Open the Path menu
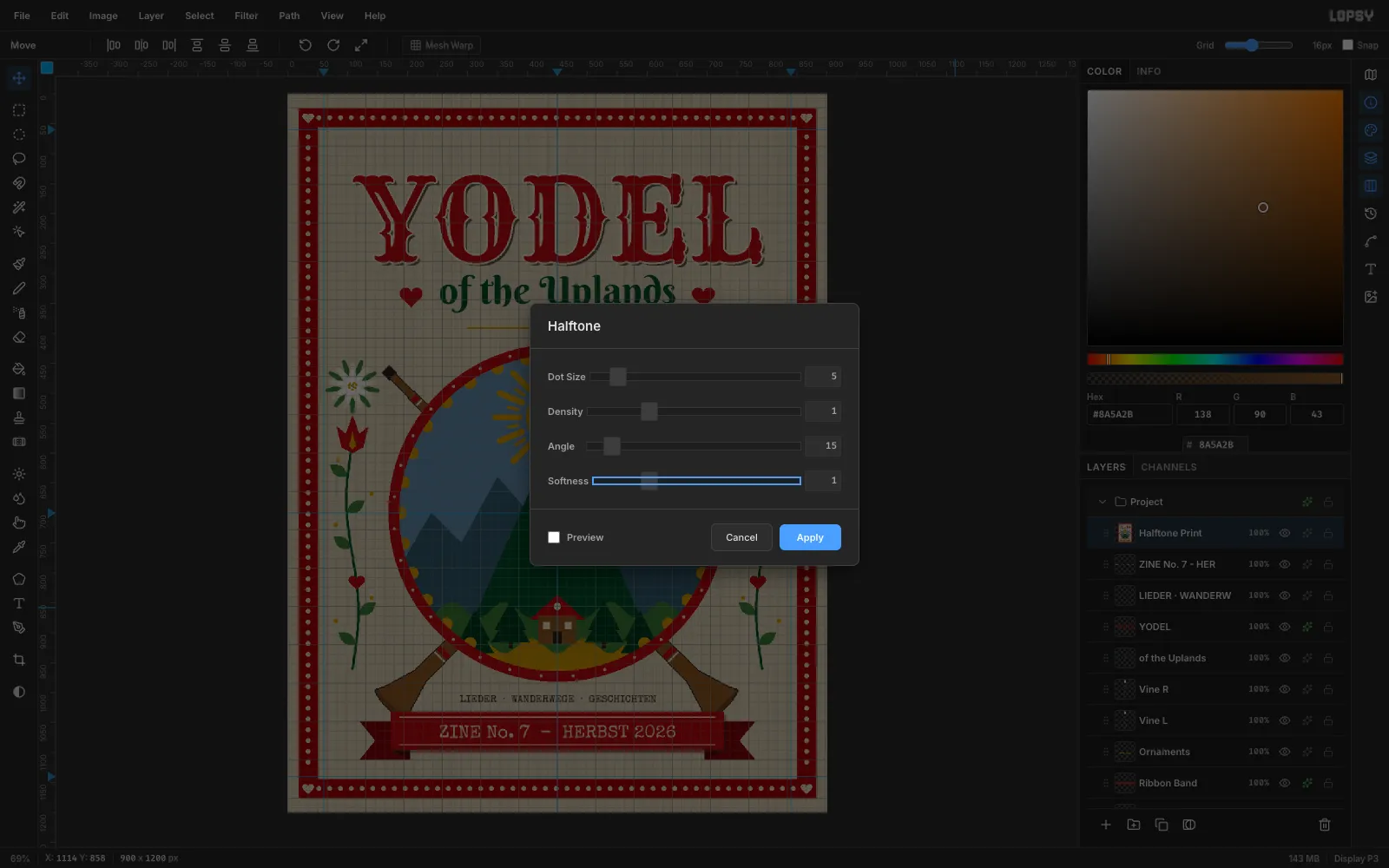 289,16
